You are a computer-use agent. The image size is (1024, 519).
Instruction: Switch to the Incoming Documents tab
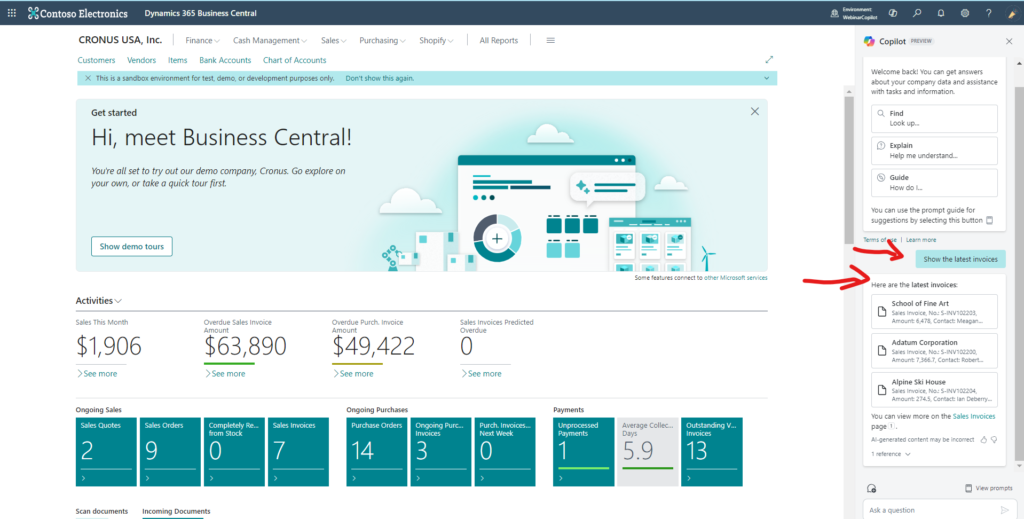176,511
